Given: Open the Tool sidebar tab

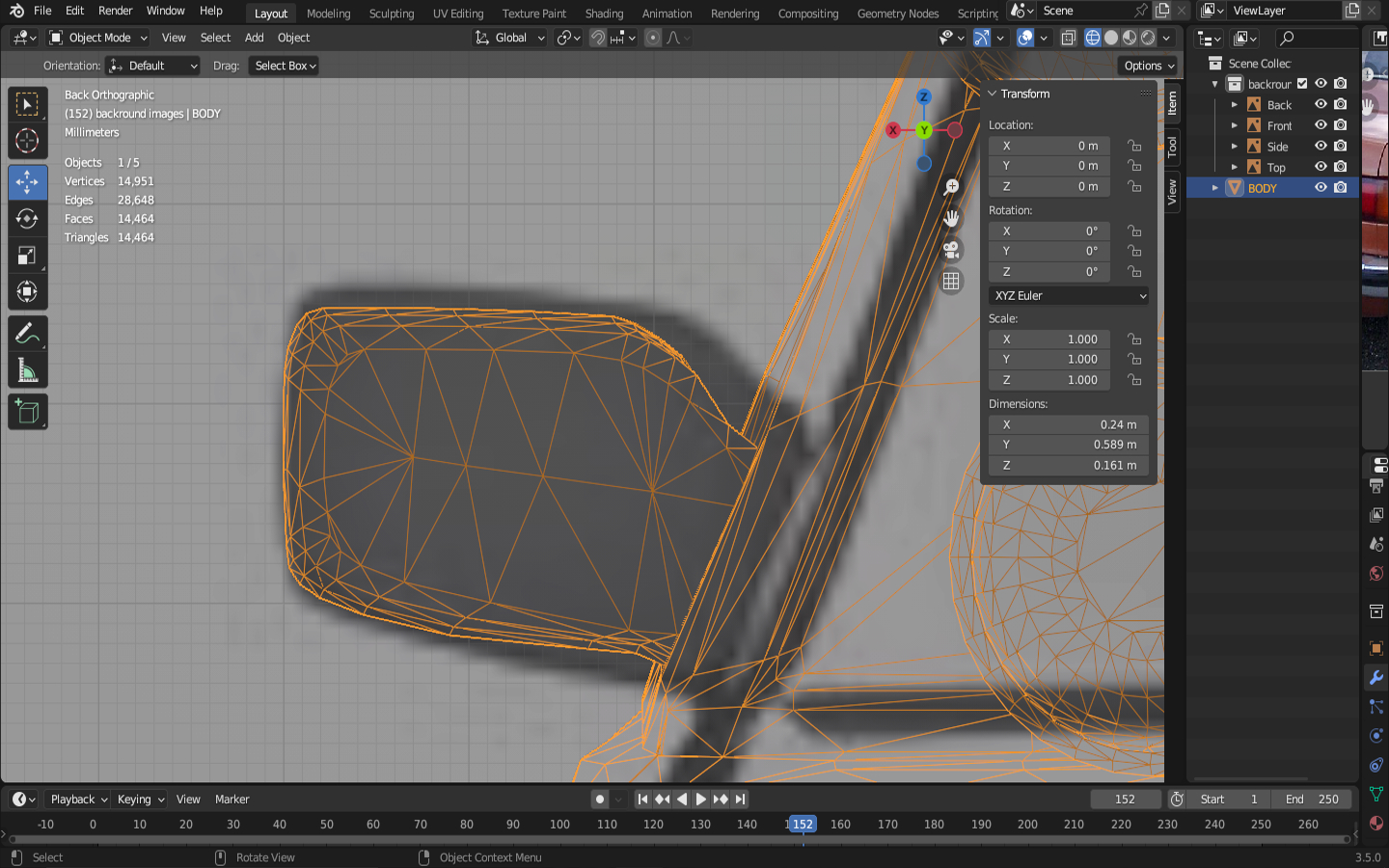Looking at the screenshot, I should pyautogui.click(x=1172, y=147).
